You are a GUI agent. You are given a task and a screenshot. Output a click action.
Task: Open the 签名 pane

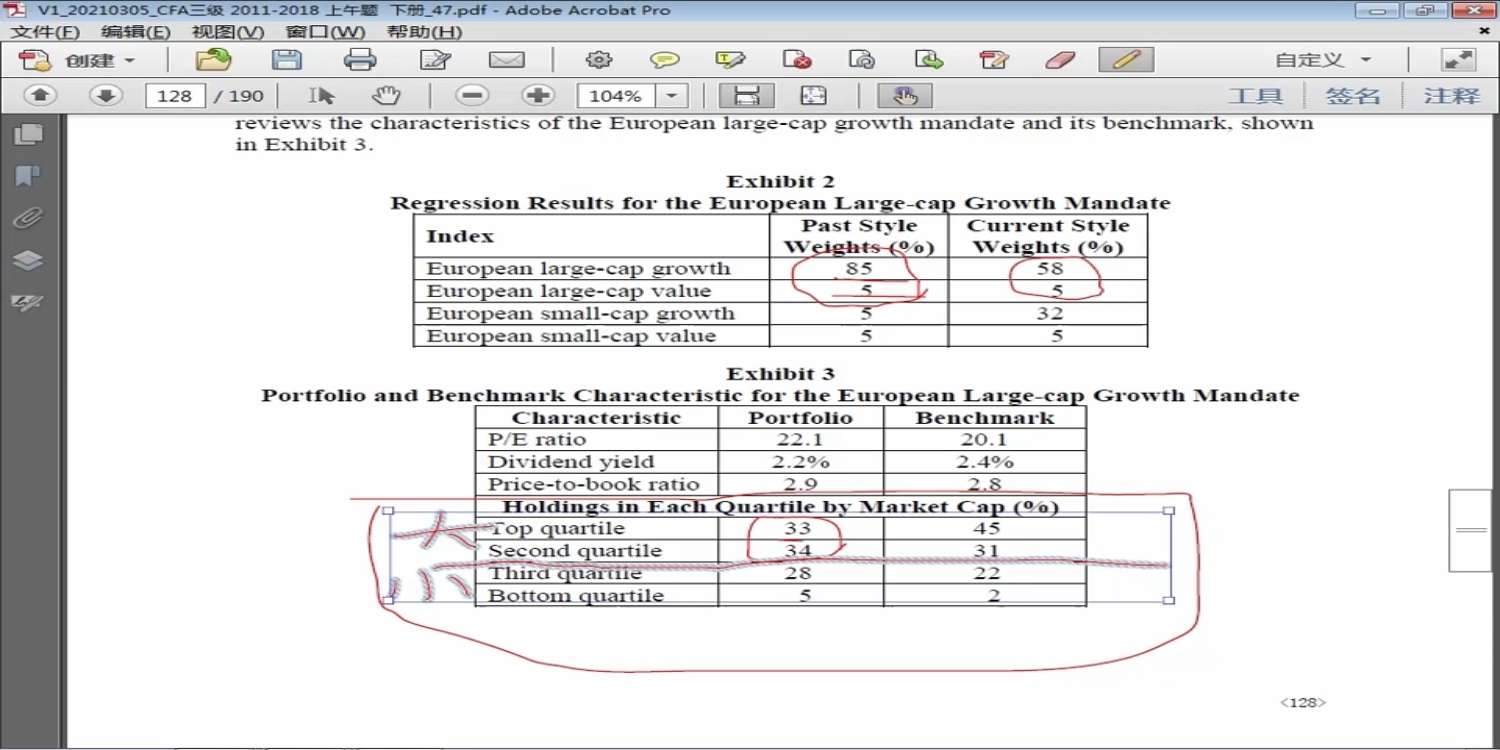[x=1353, y=96]
